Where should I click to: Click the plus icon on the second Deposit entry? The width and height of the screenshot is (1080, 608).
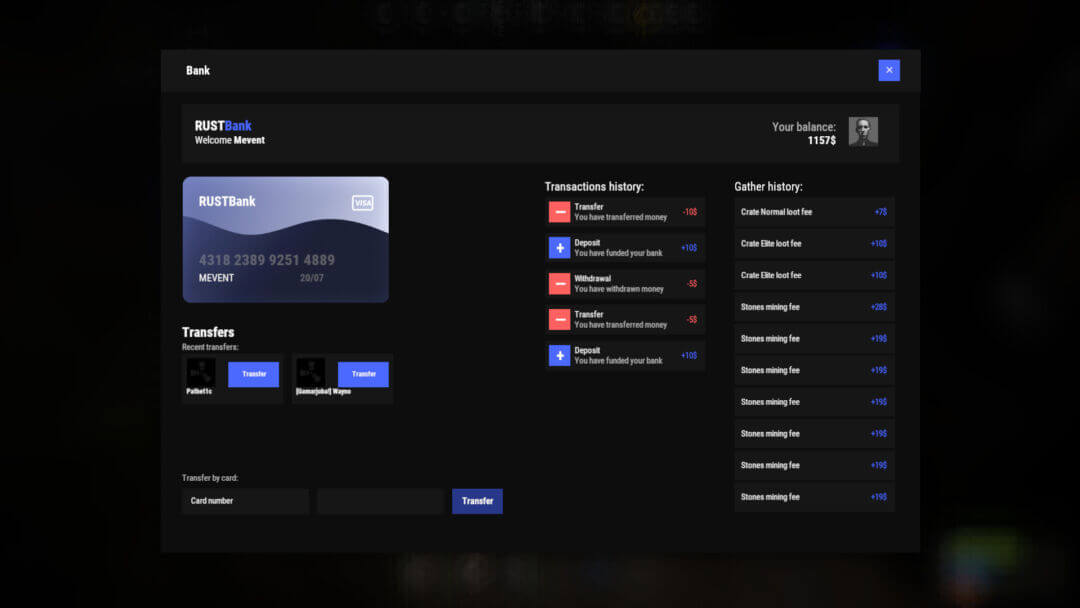560,355
